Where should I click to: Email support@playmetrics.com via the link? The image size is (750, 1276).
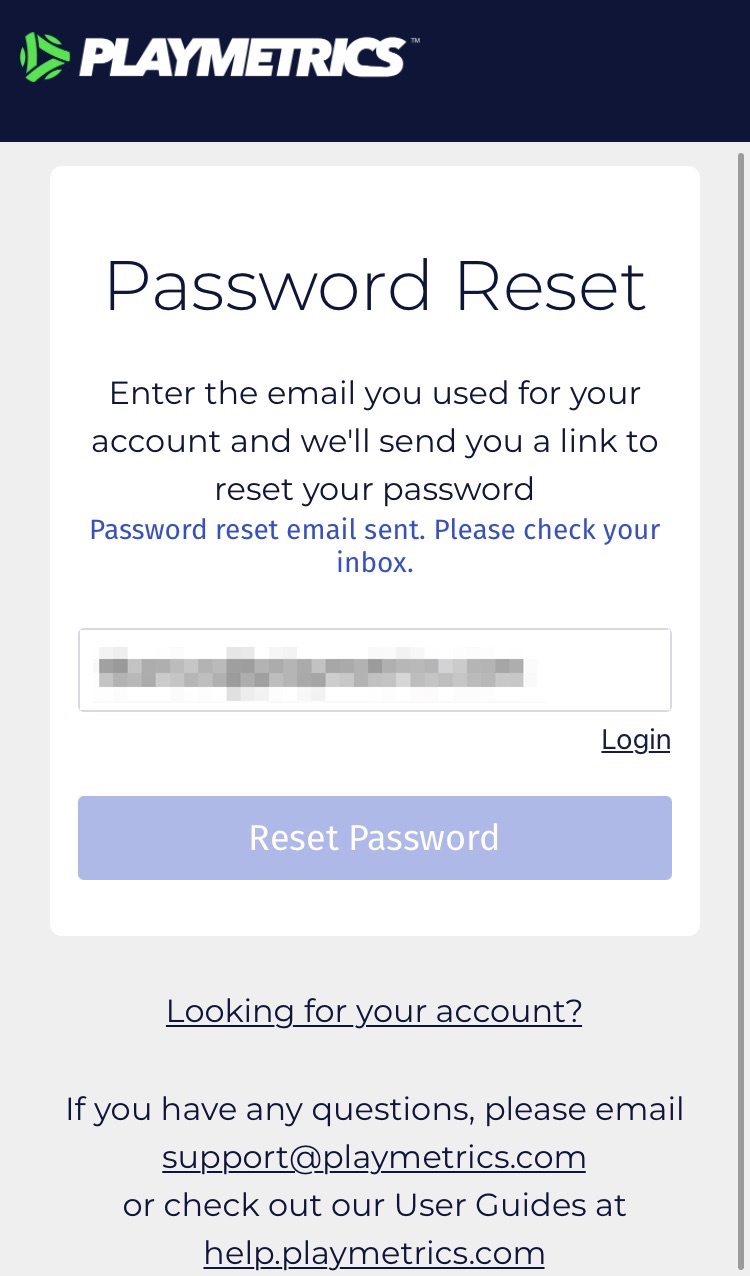(x=374, y=1157)
